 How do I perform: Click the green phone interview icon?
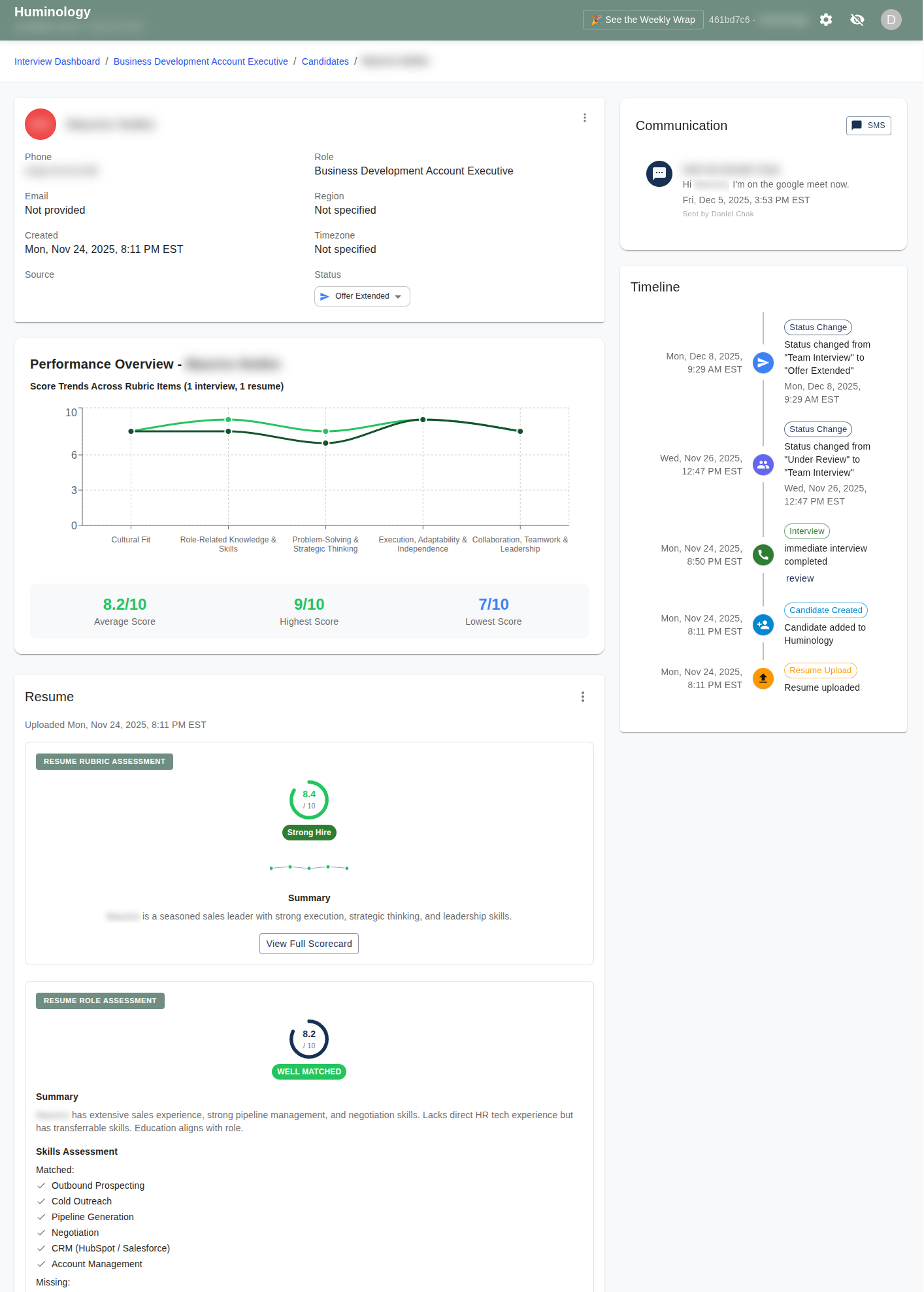(x=763, y=555)
